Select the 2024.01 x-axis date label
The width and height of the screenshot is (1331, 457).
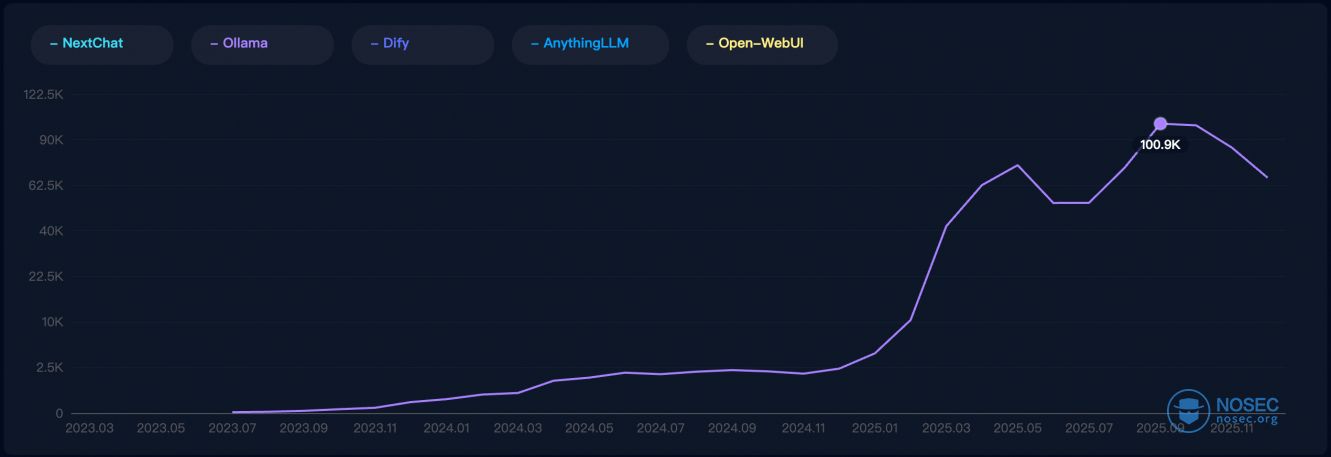point(447,428)
